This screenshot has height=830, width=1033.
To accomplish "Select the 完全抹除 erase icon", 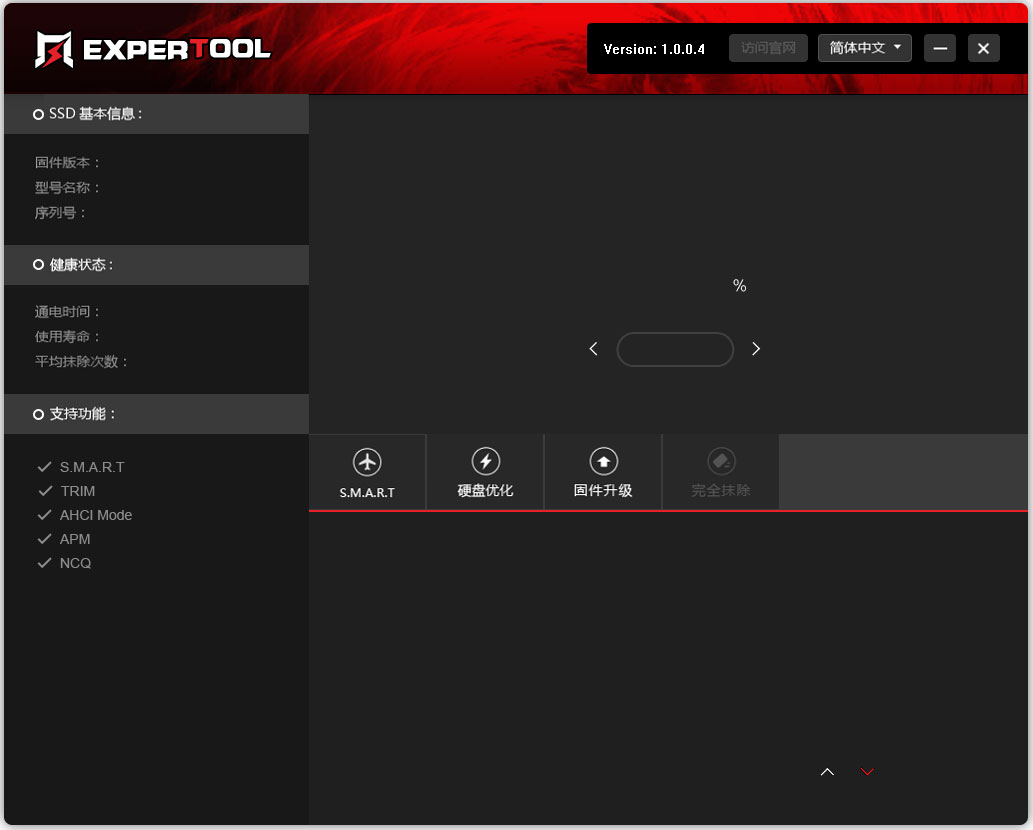I will click(721, 462).
